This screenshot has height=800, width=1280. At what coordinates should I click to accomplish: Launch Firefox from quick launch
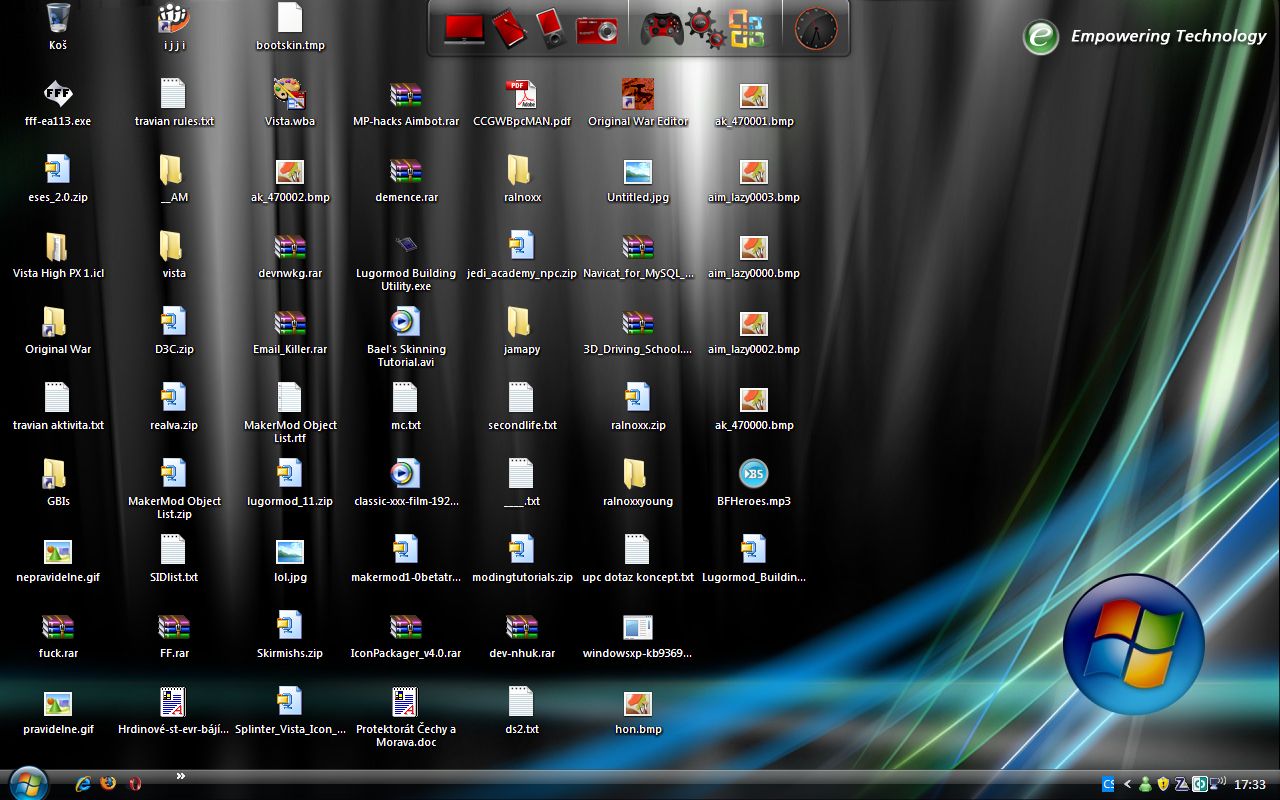pyautogui.click(x=108, y=784)
